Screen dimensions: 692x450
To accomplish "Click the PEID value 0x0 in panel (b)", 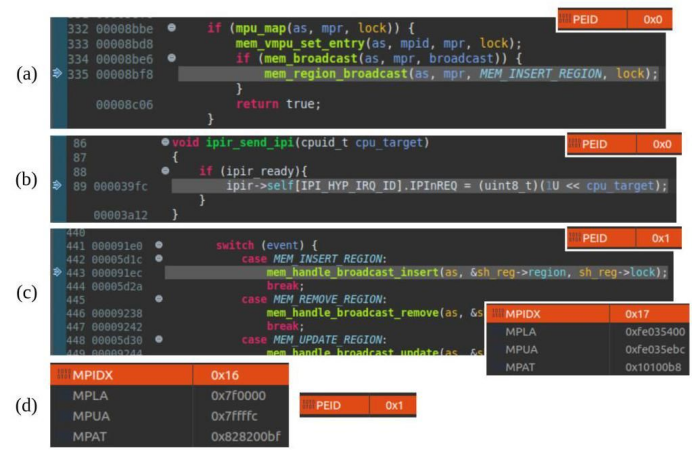I will 662,144.
